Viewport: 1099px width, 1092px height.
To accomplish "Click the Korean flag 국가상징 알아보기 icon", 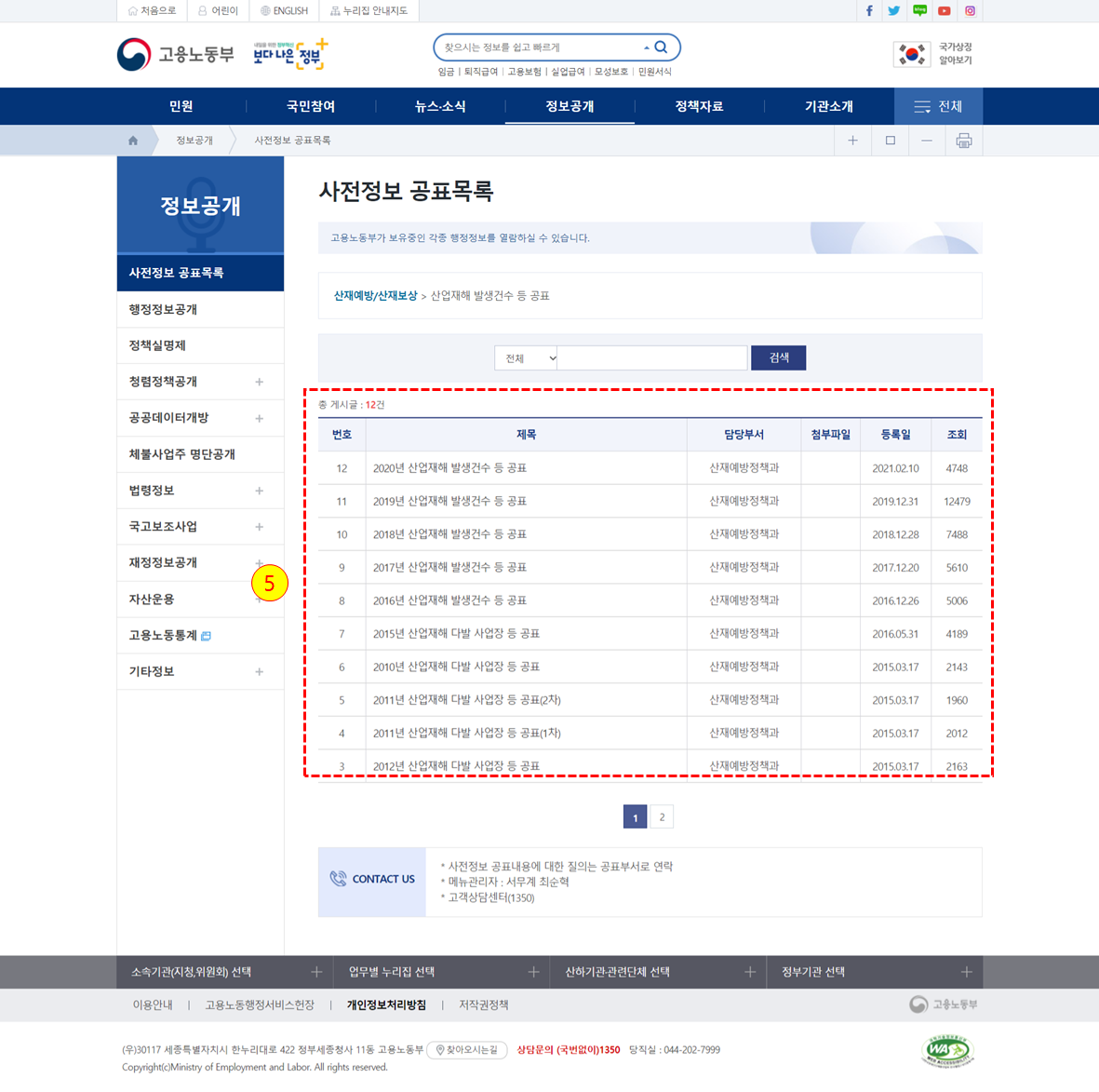I will click(912, 53).
